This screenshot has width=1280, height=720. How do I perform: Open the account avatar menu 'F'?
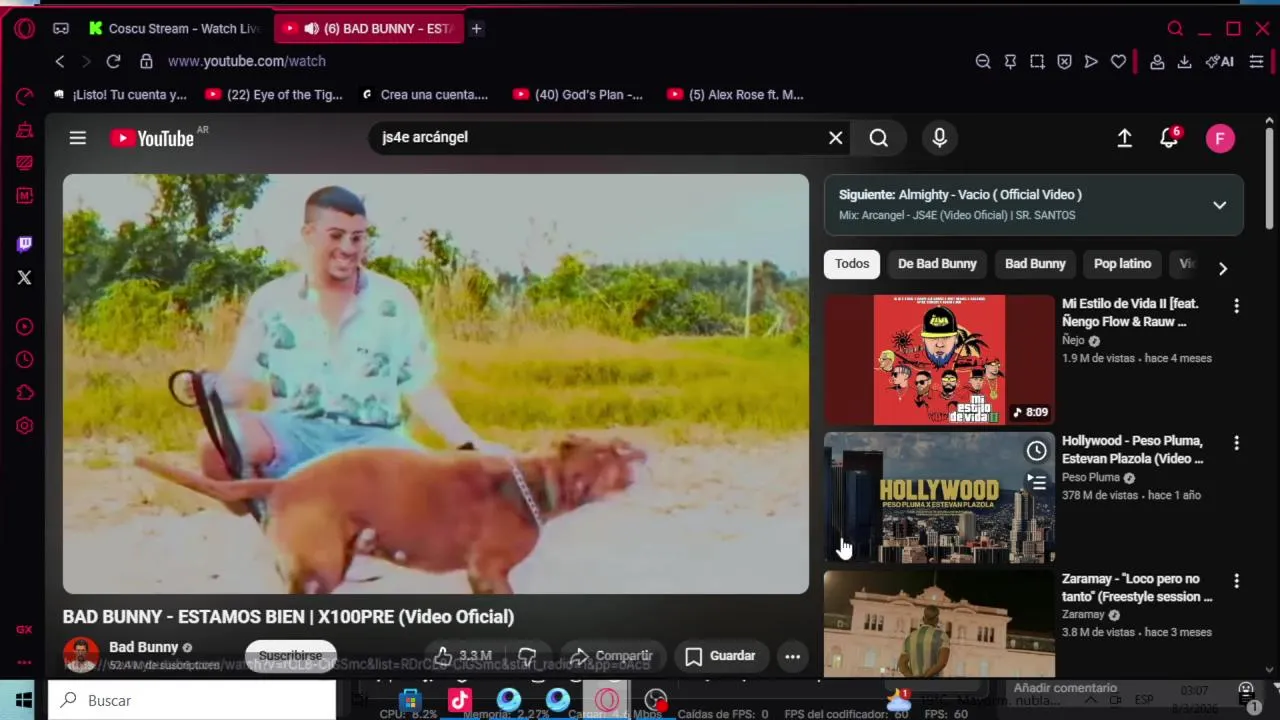(x=1220, y=138)
